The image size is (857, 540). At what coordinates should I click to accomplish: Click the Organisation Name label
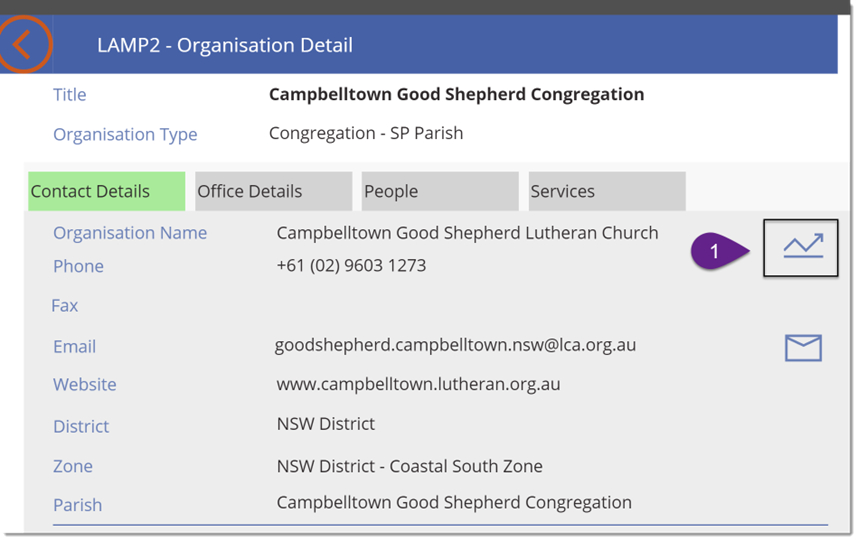[x=130, y=233]
